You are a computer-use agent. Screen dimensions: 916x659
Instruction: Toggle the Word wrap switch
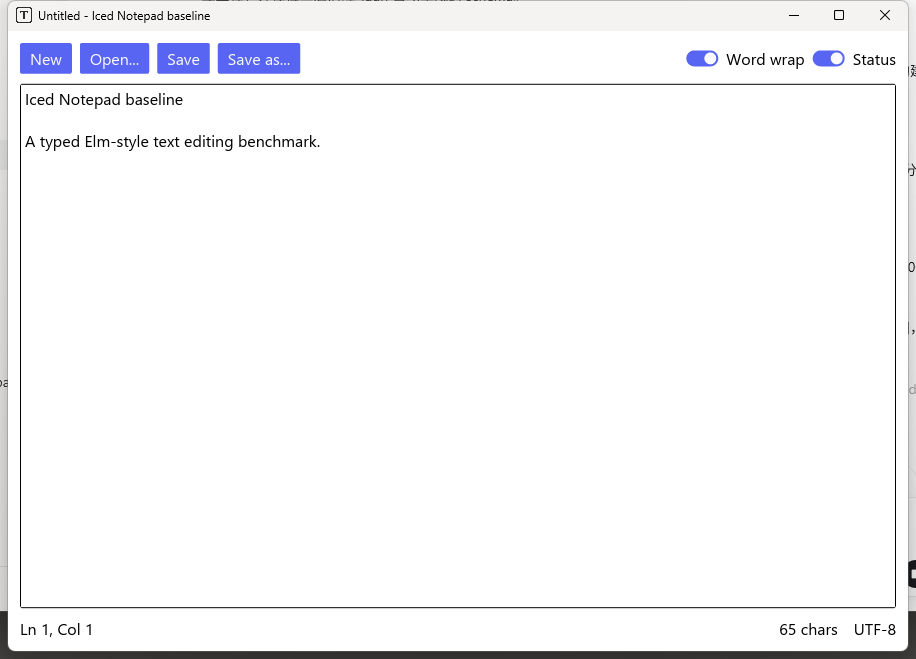coord(702,59)
